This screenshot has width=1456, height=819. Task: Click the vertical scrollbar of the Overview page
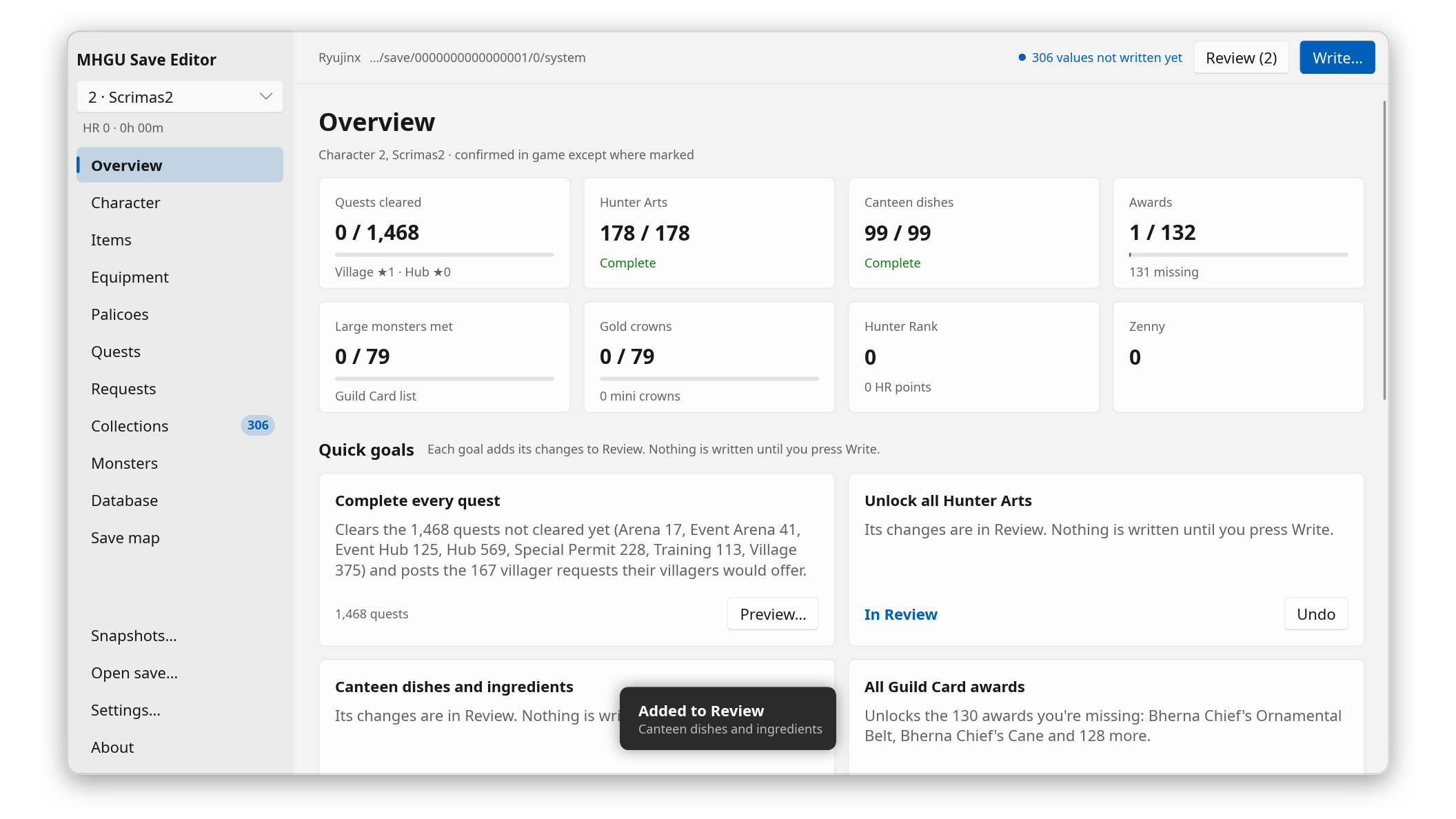tap(1384, 250)
